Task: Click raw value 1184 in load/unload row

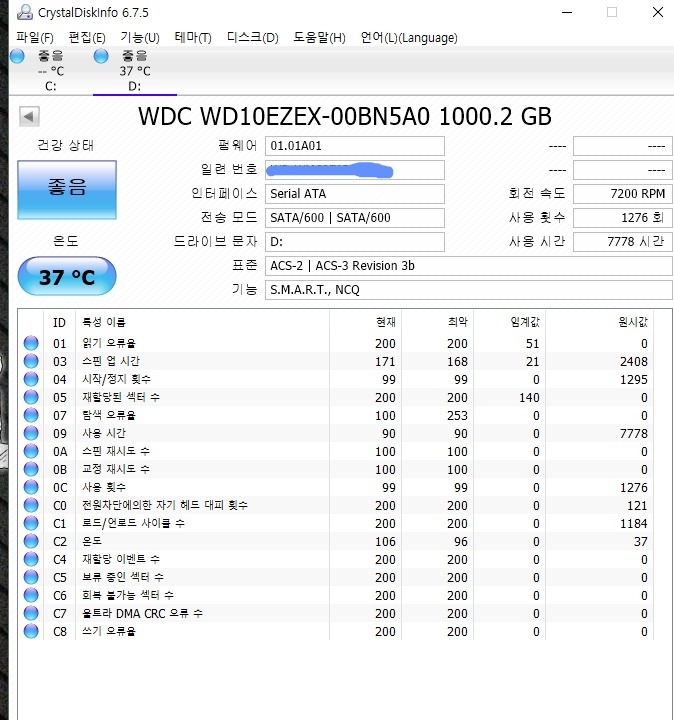Action: (634, 523)
